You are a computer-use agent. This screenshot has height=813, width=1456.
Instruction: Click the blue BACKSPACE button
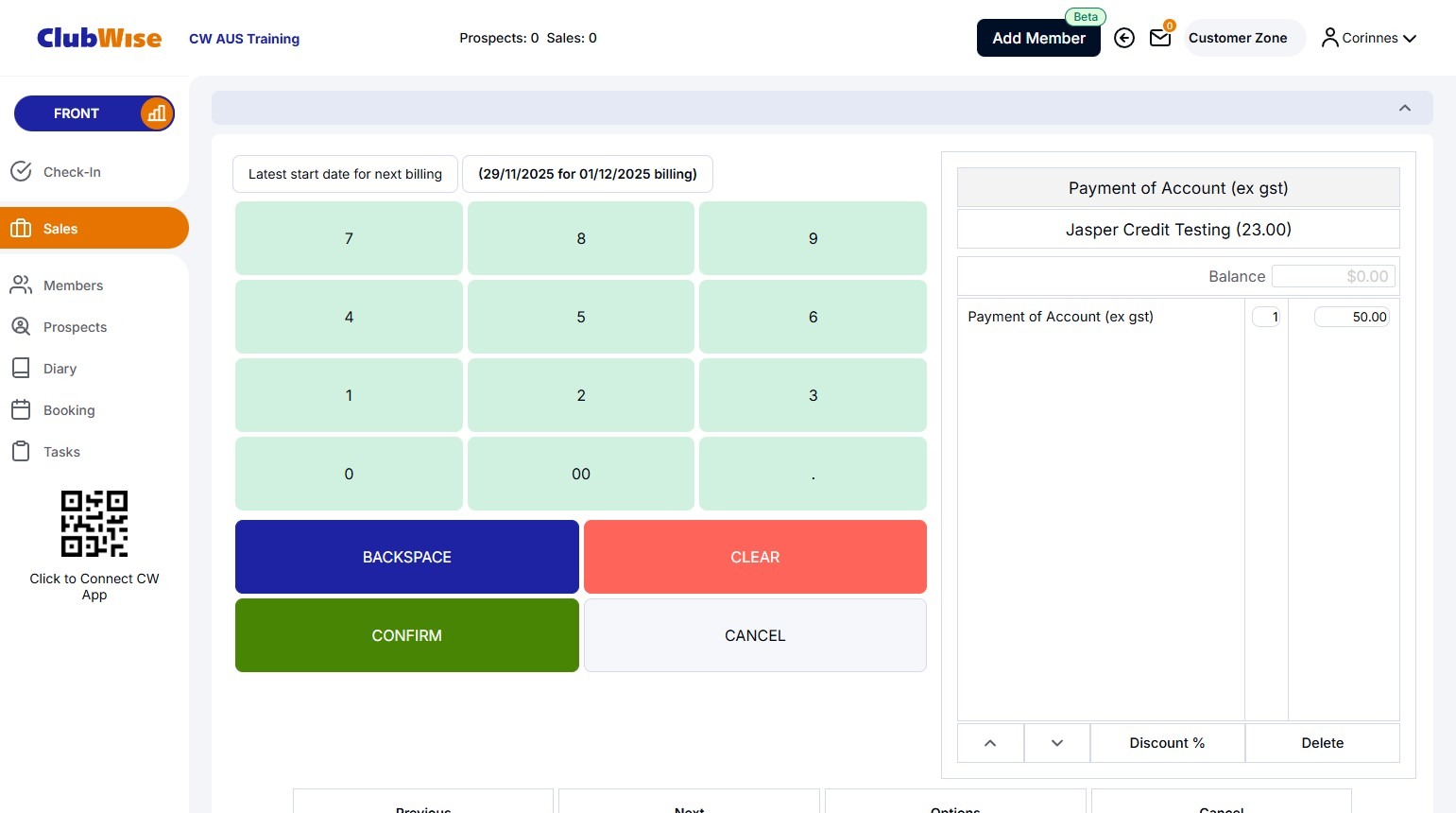(407, 557)
